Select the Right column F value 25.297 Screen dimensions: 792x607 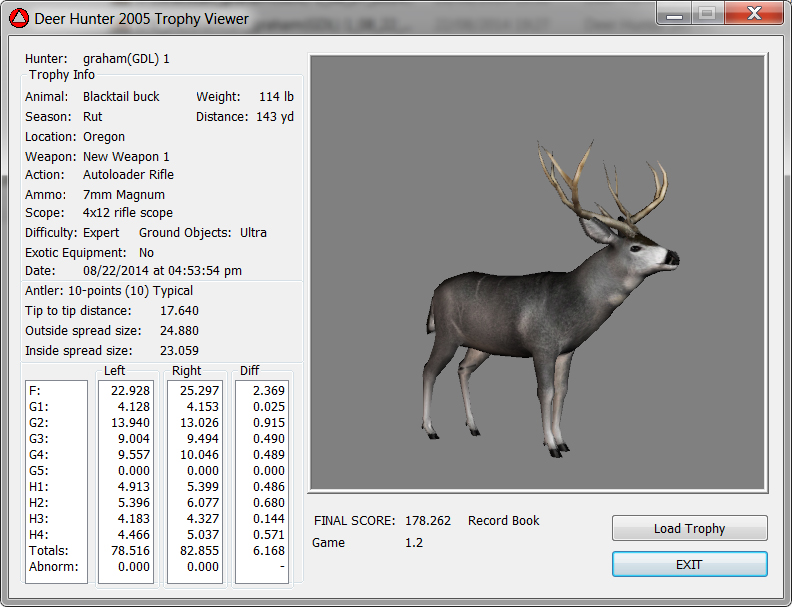(199, 389)
